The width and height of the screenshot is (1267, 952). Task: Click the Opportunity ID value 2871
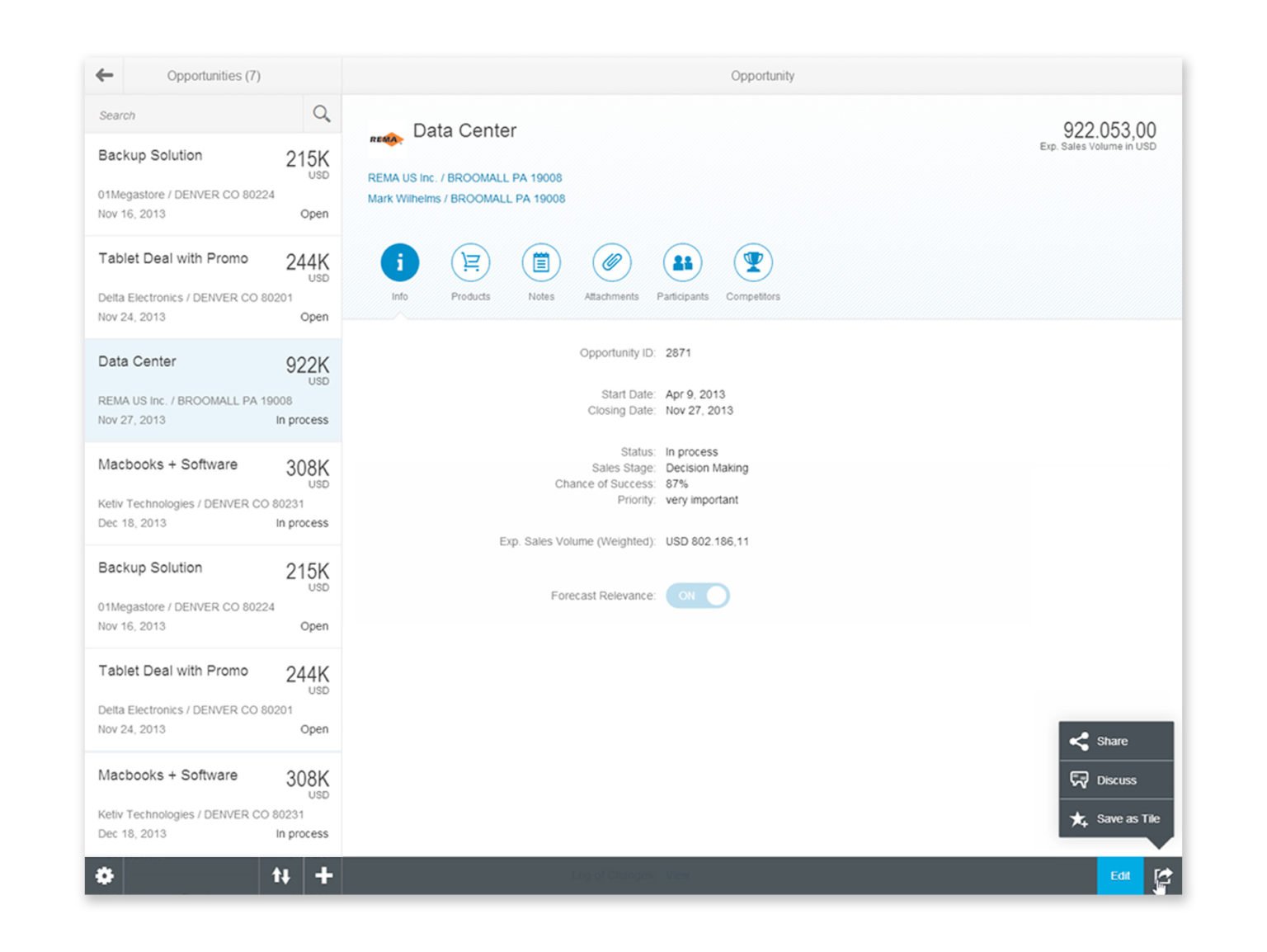tap(678, 352)
